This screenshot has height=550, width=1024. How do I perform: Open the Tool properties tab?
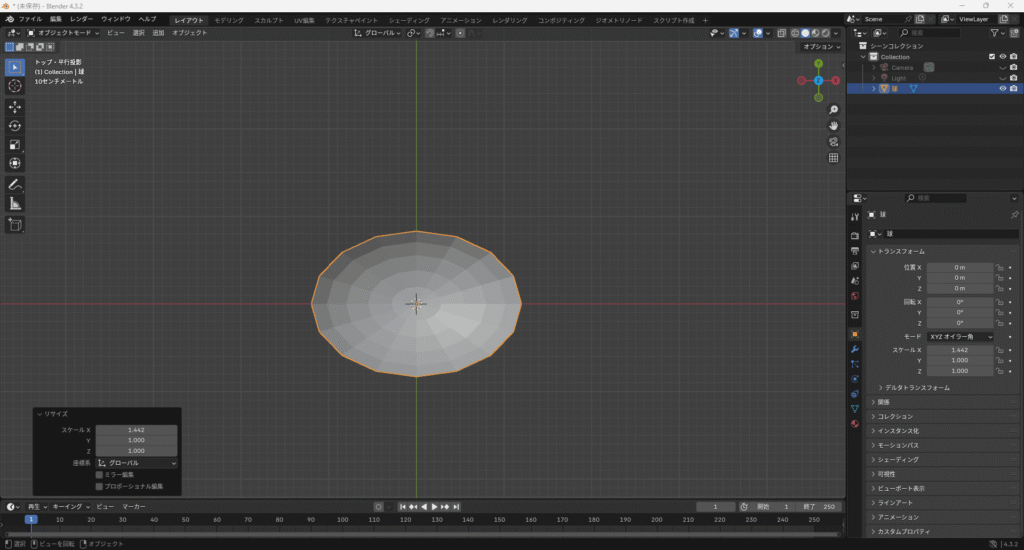(x=855, y=217)
